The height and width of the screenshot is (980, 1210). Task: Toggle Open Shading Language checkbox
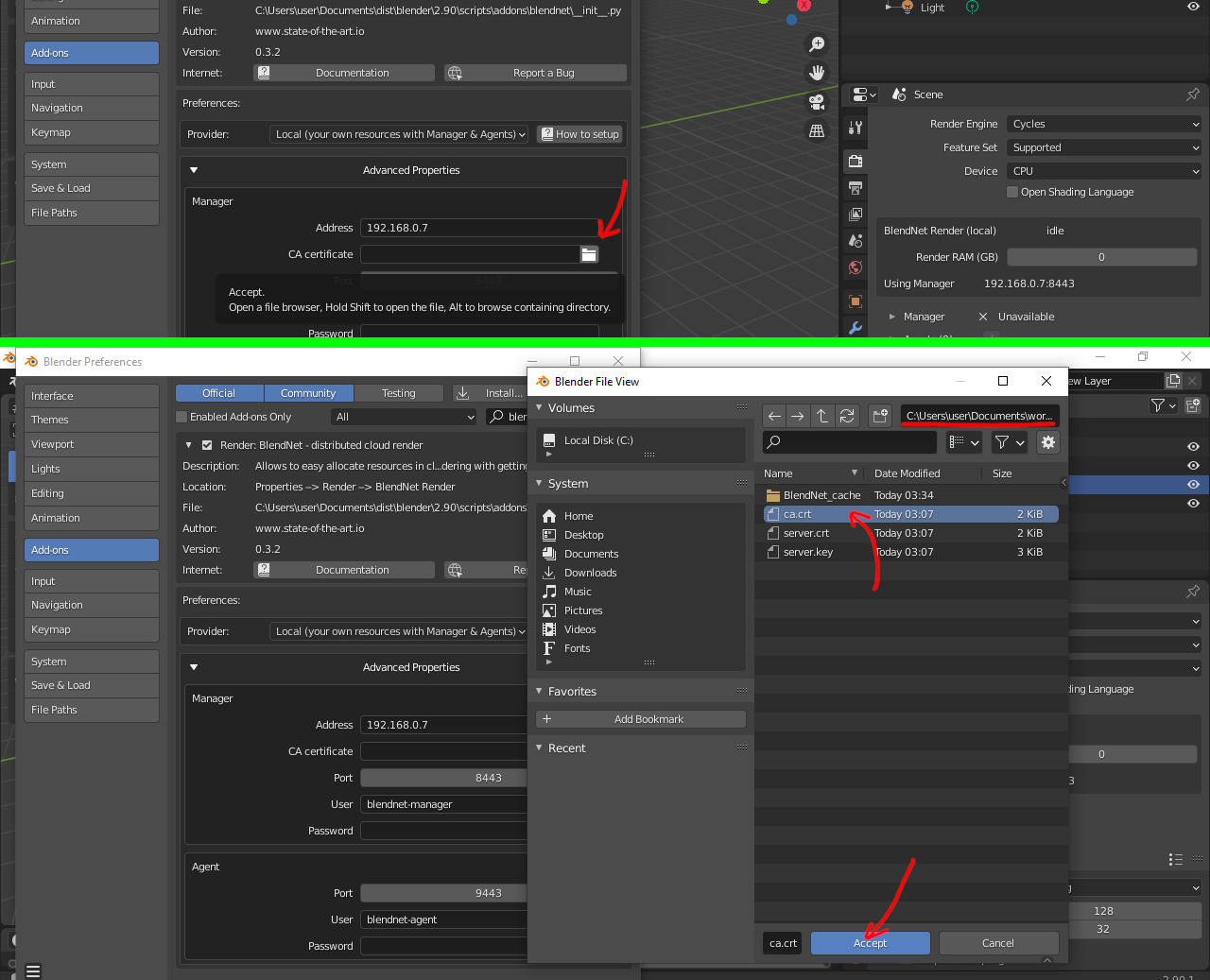tap(1012, 192)
